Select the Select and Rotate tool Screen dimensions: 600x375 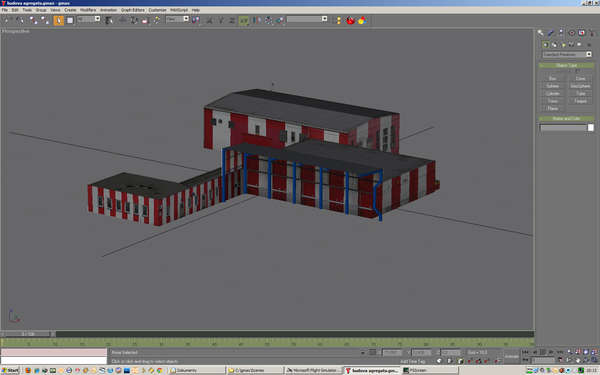pyautogui.click(x=134, y=20)
